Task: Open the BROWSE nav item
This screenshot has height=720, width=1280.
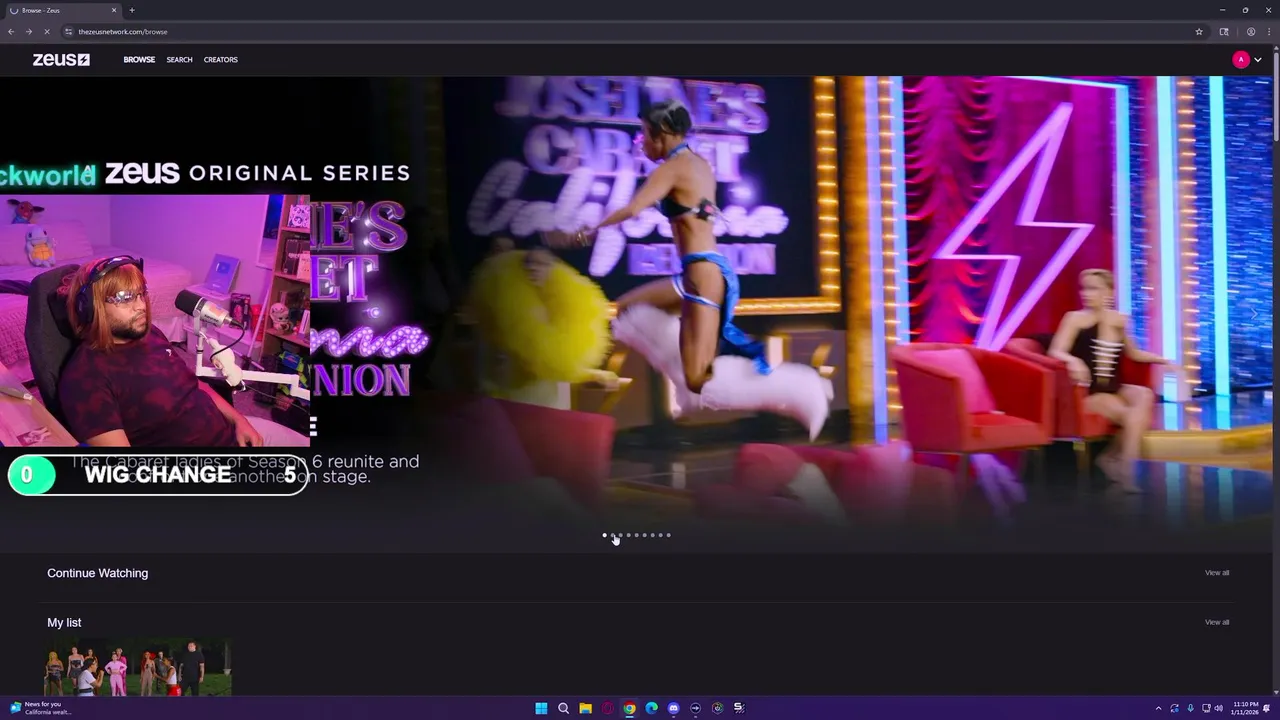Action: [139, 60]
